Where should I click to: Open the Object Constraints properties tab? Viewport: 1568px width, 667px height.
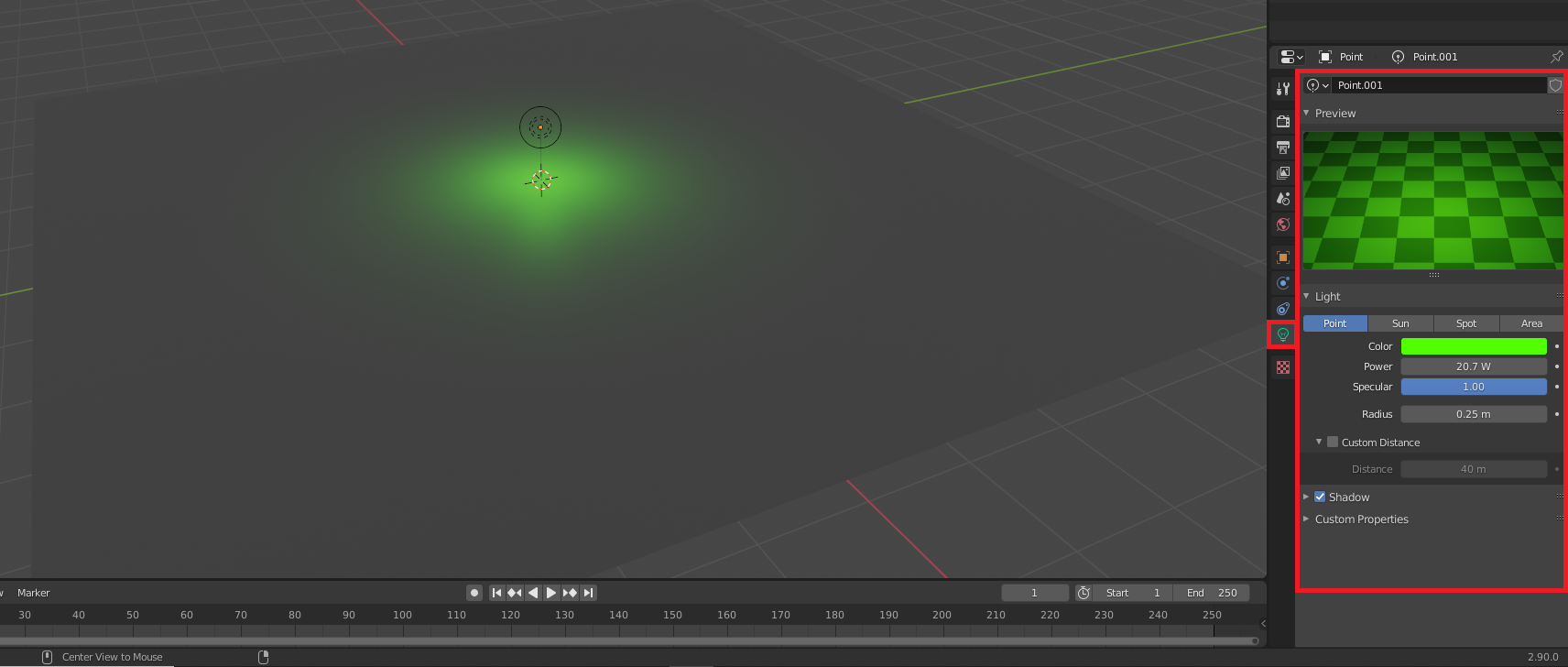click(1283, 309)
